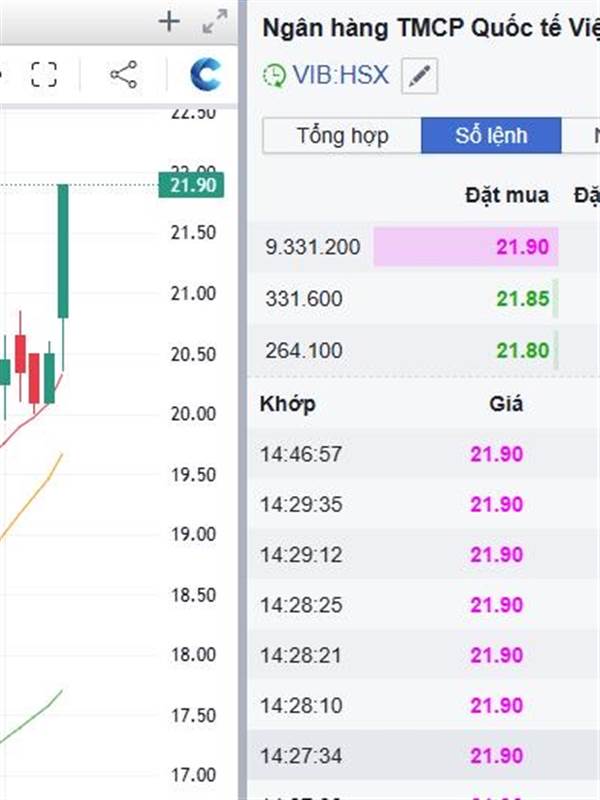Click the 9.331.200 bid volume
The image size is (600, 800).
[x=312, y=247]
